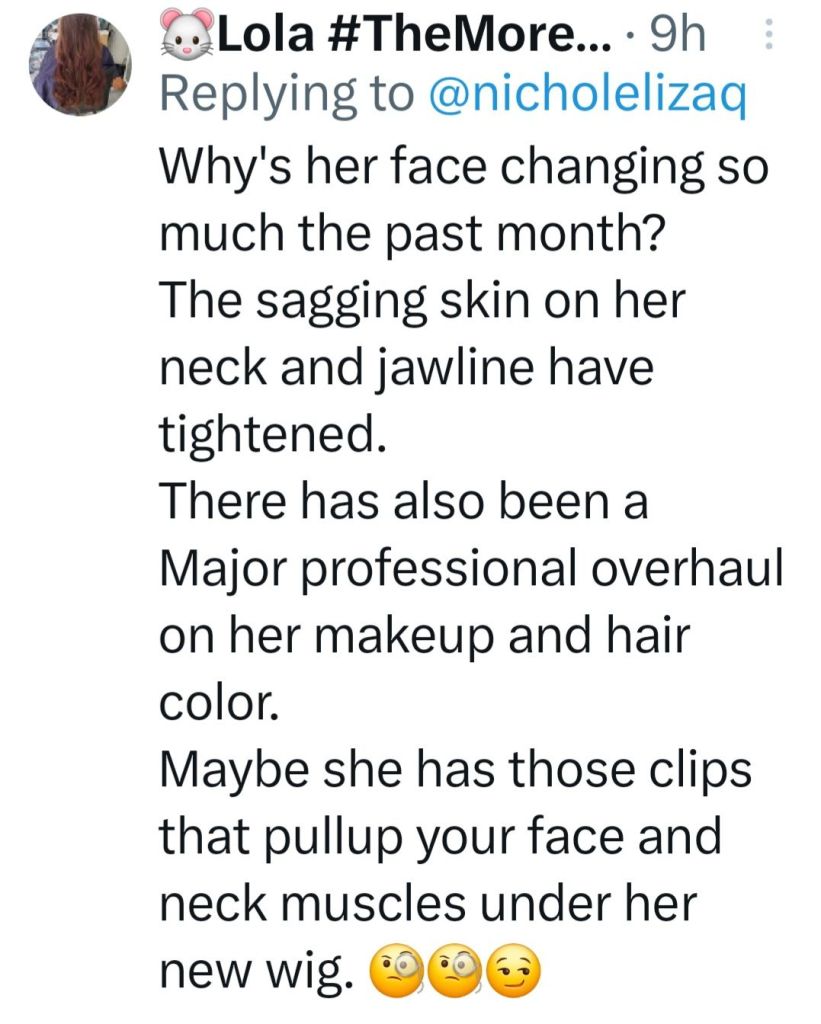
Task: Click the line "The sagging skin on her"
Action: (421, 300)
